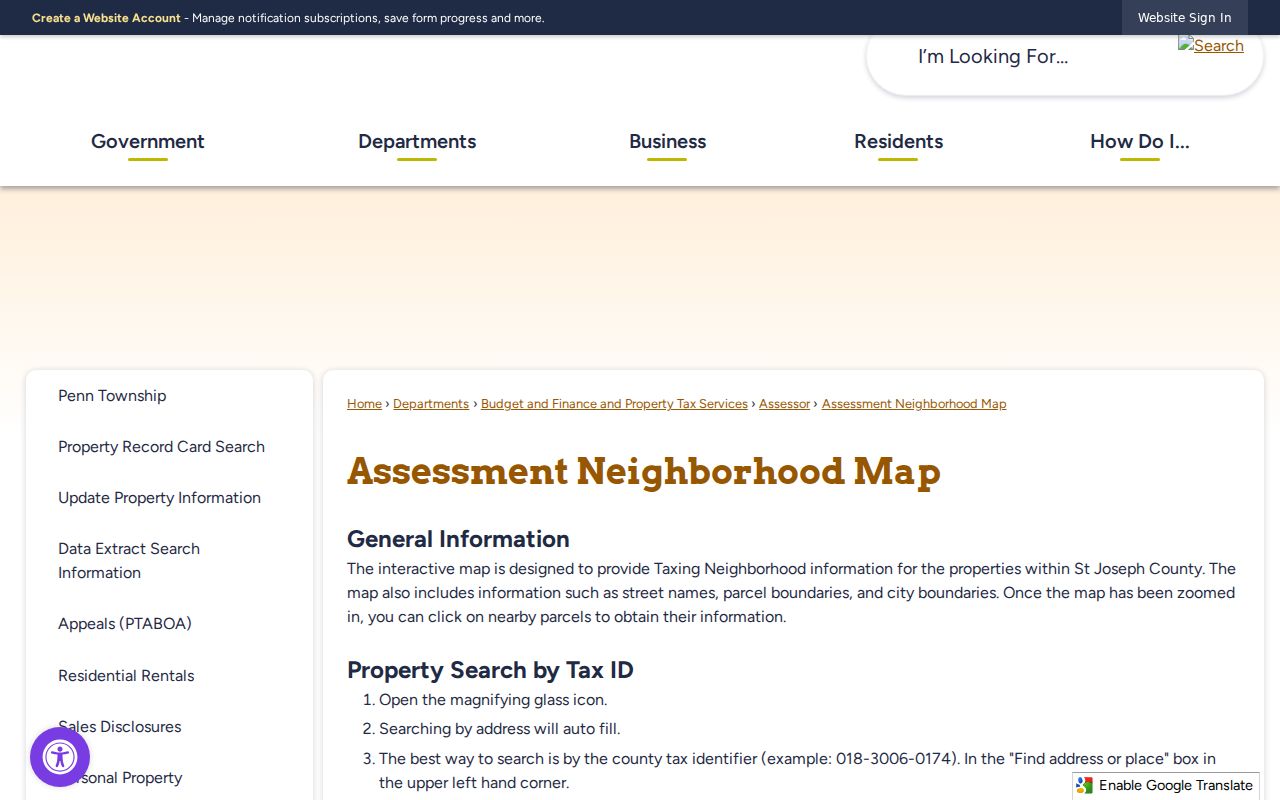This screenshot has height=800, width=1280.
Task: Click the Assessment Neighborhood Map page heading
Action: tap(644, 471)
